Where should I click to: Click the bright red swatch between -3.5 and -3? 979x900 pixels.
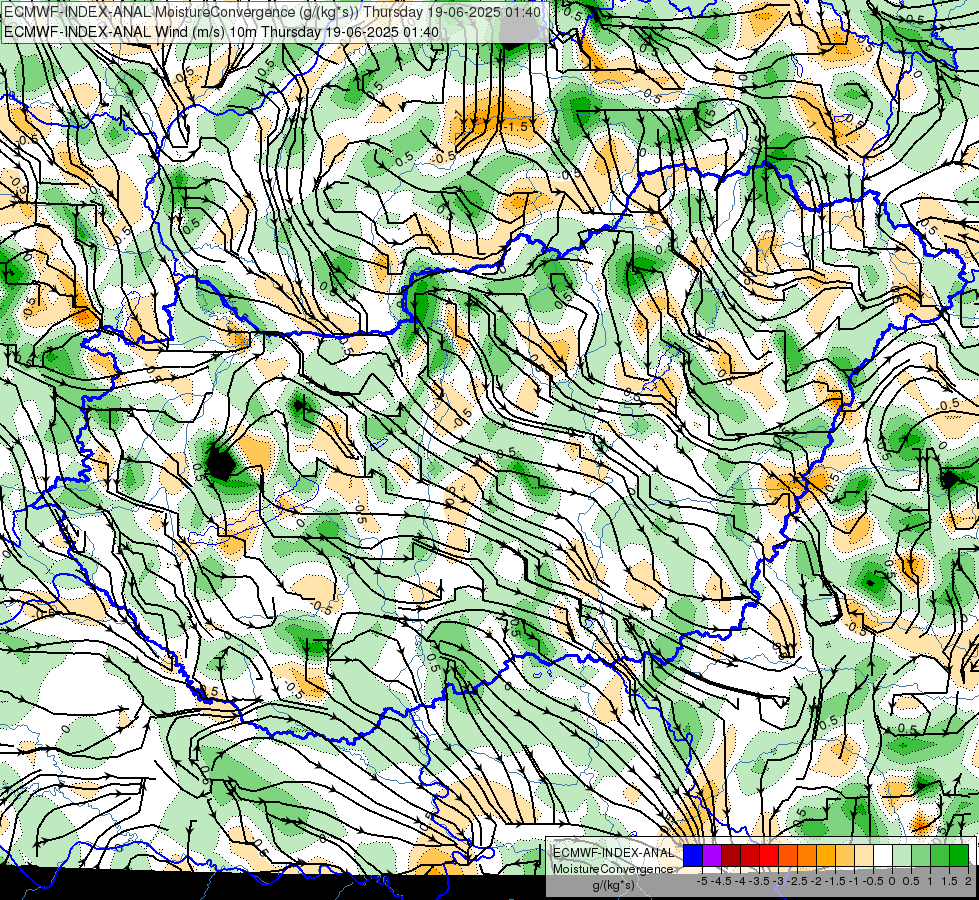click(x=769, y=855)
